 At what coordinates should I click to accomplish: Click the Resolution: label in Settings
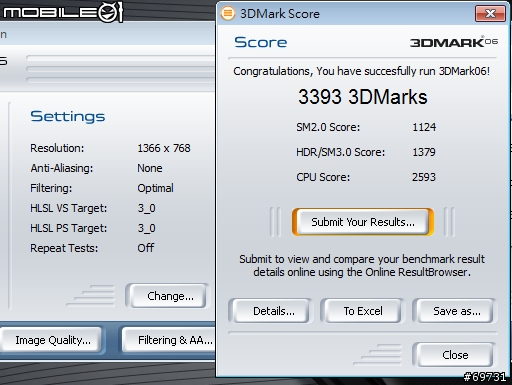(57, 148)
